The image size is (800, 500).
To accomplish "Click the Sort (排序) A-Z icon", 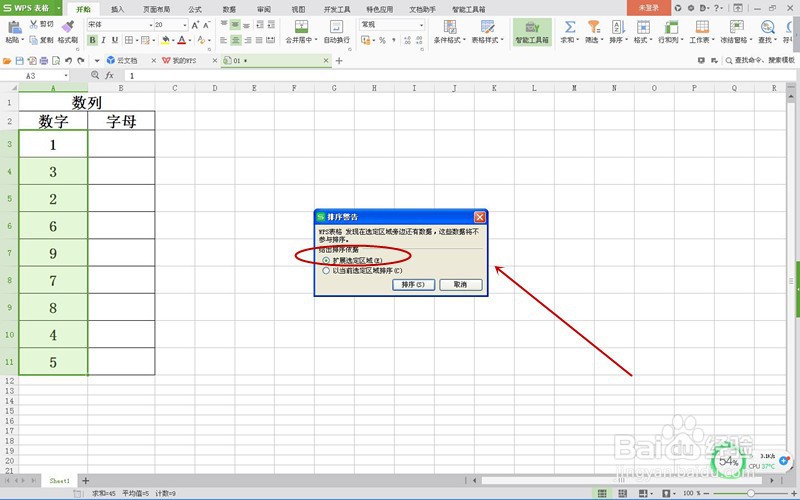I will click(x=618, y=27).
